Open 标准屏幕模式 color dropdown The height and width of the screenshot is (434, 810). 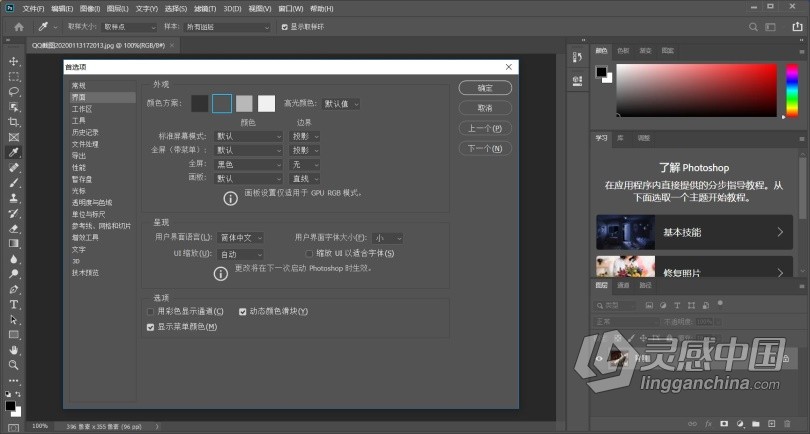click(x=248, y=136)
